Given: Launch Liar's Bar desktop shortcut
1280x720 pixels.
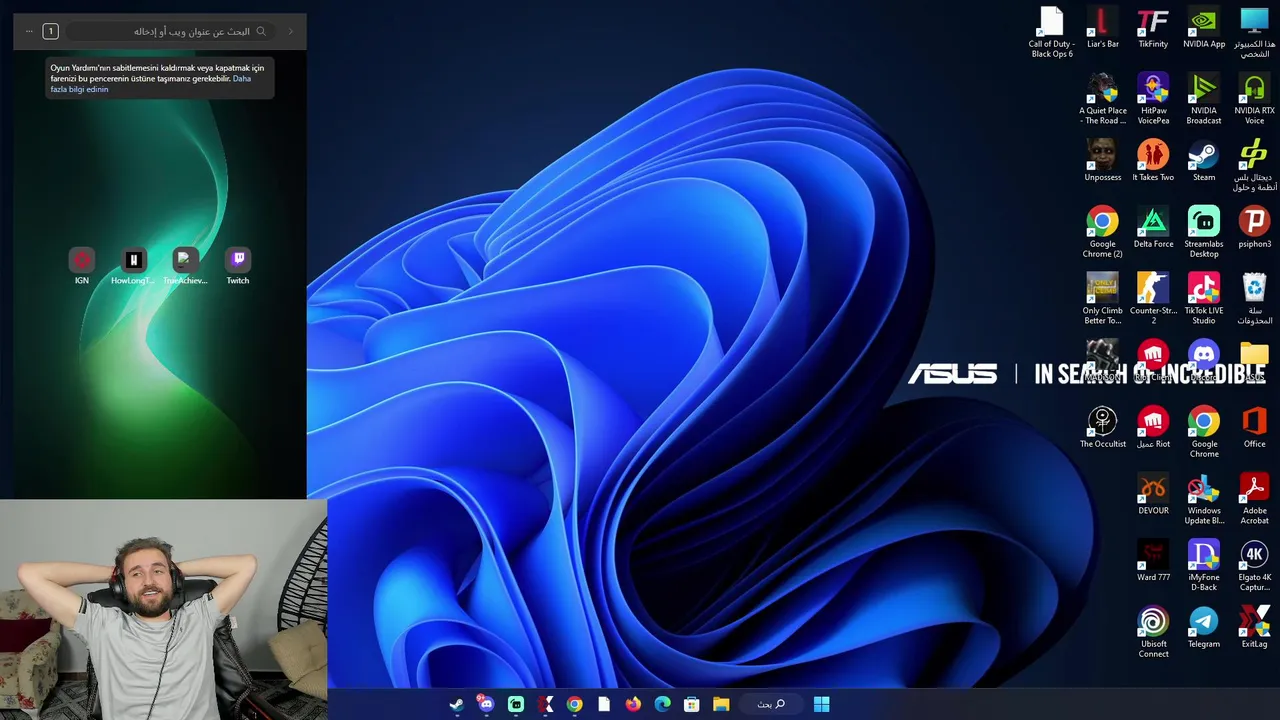Looking at the screenshot, I should (x=1102, y=28).
